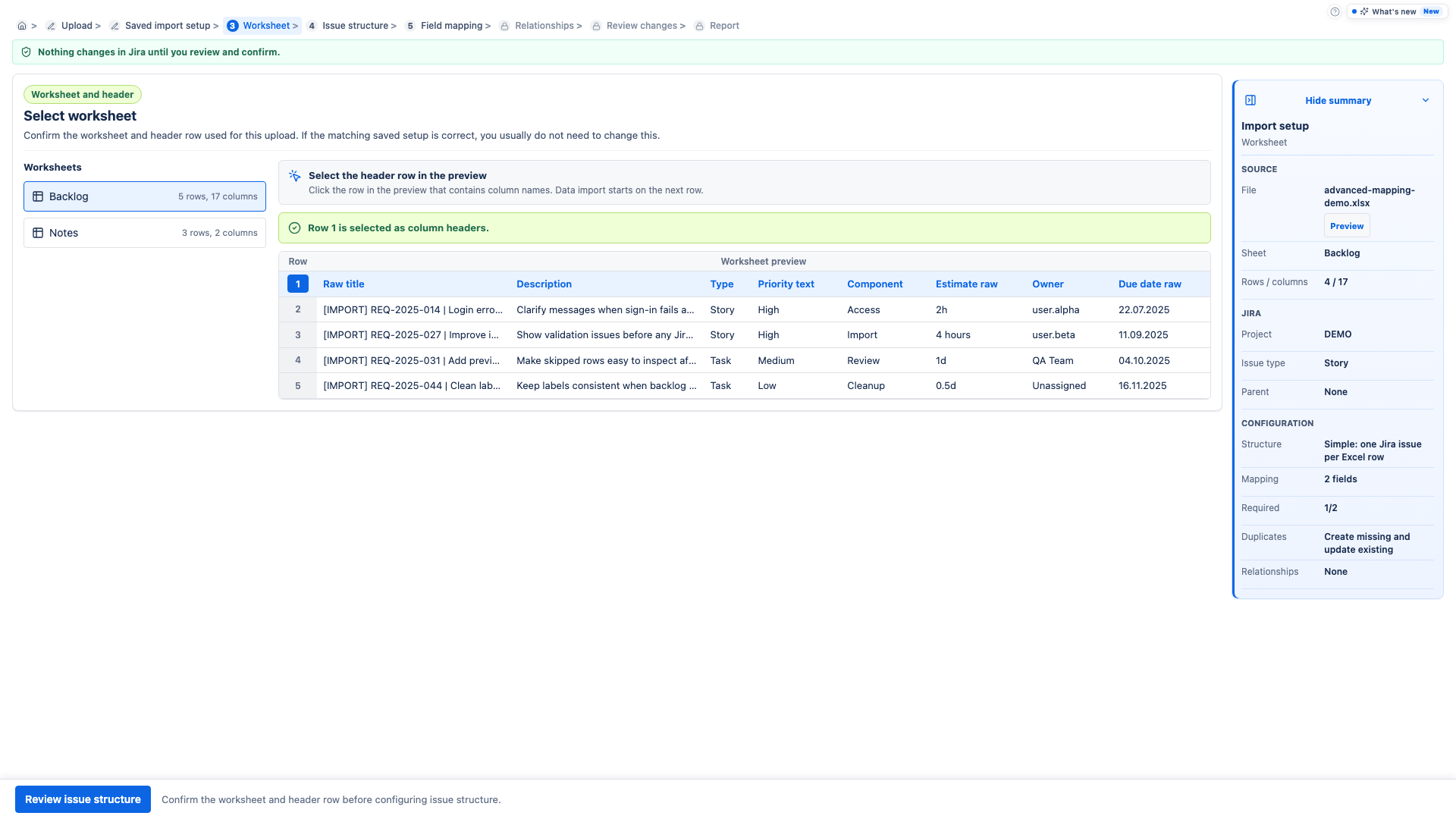1456x819 pixels.
Task: Click the Backlog worksheet table icon
Action: click(38, 196)
